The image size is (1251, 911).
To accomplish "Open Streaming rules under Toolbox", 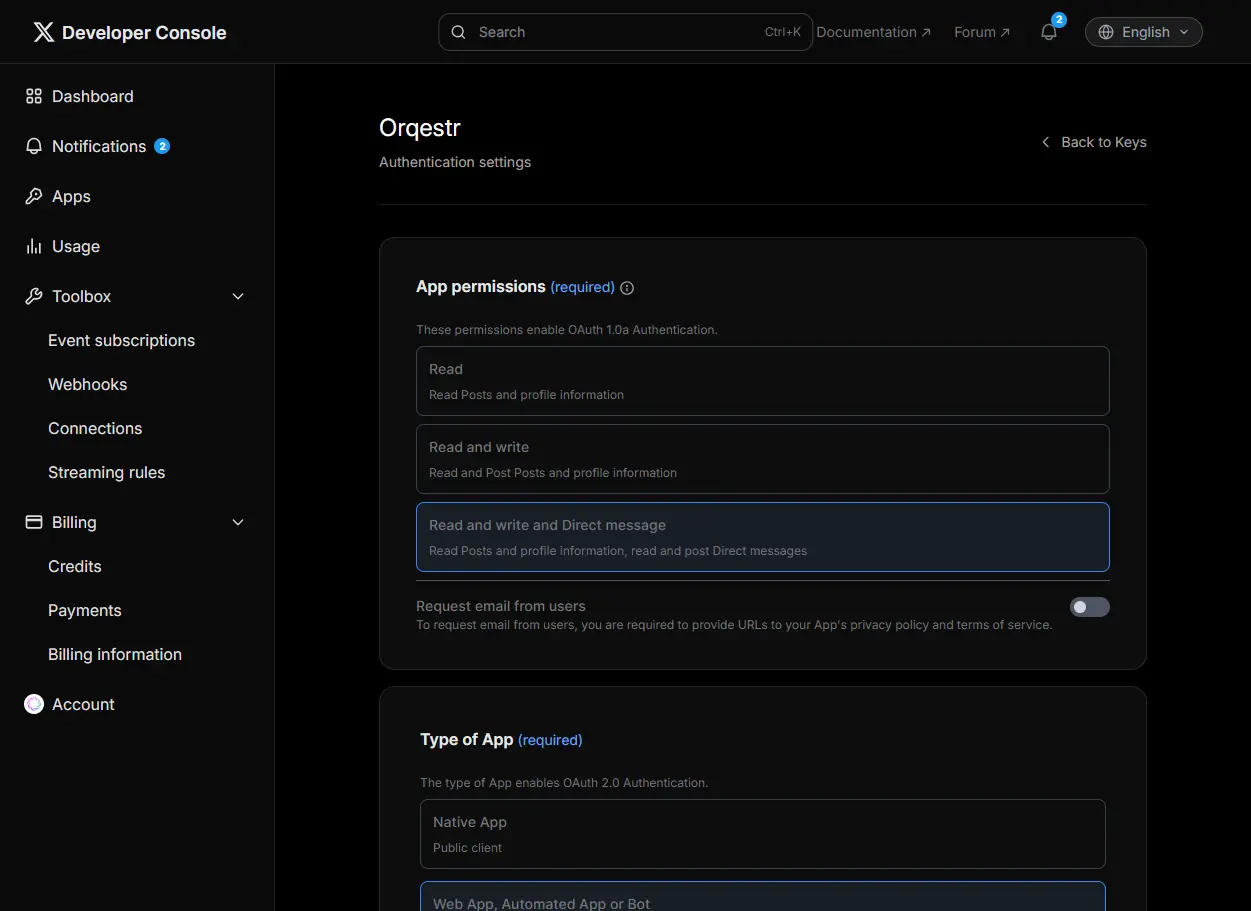I will pos(107,472).
